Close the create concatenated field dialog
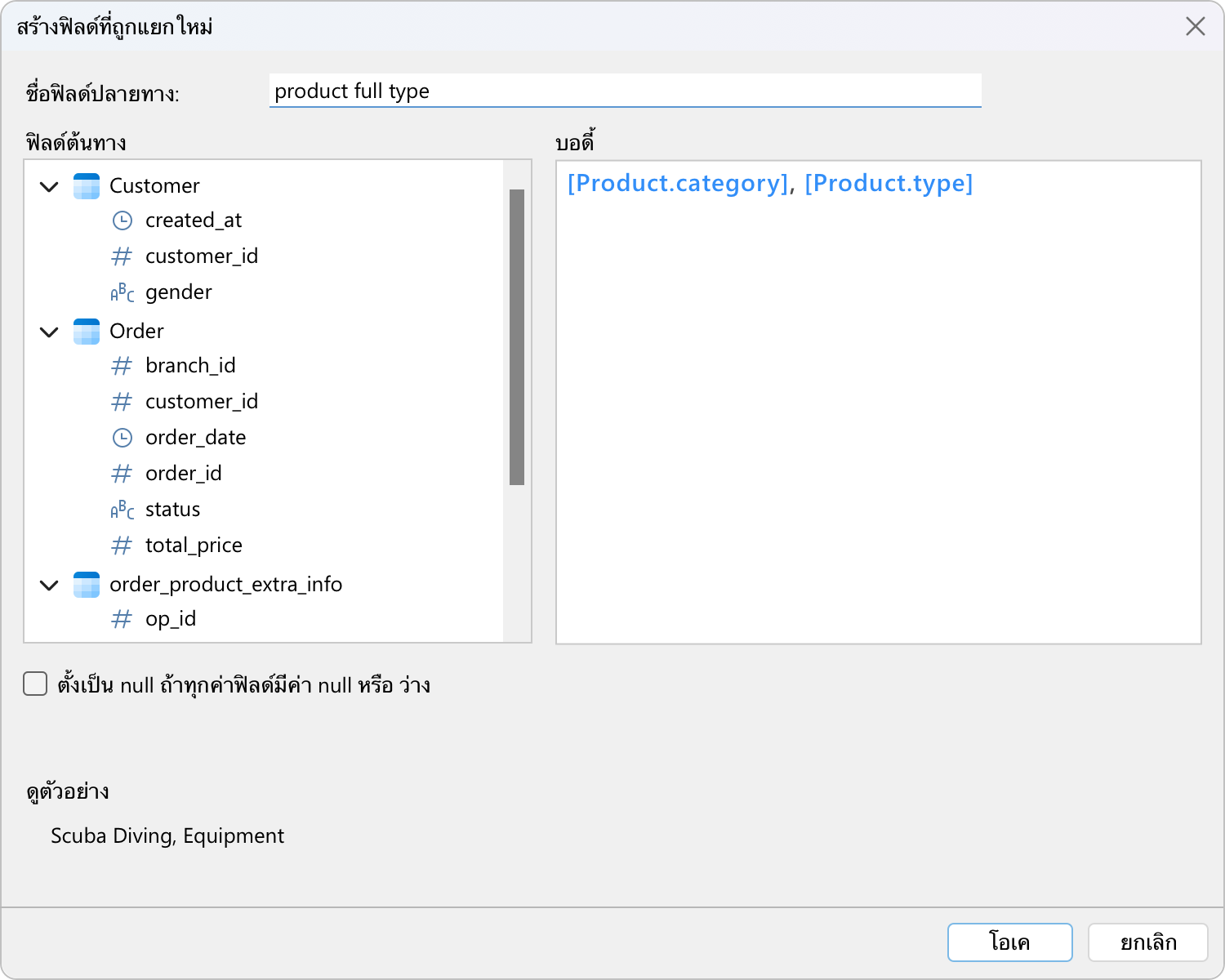Image resolution: width=1225 pixels, height=980 pixels. pyautogui.click(x=1195, y=27)
